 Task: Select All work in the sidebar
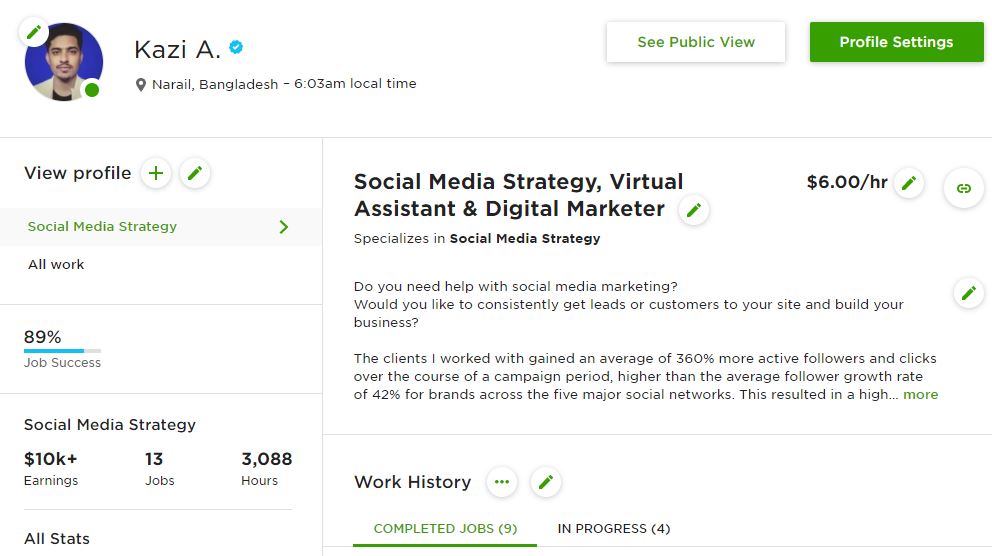(x=56, y=264)
